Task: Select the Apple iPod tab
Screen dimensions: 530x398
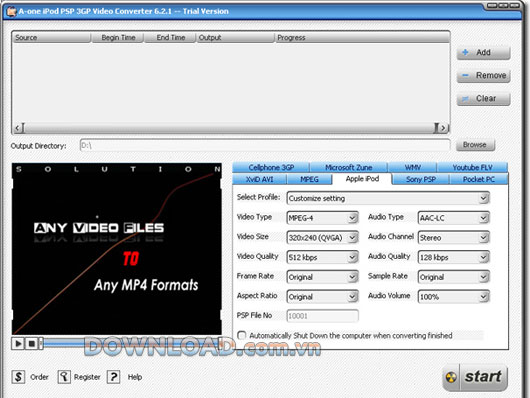Action: pyautogui.click(x=362, y=179)
